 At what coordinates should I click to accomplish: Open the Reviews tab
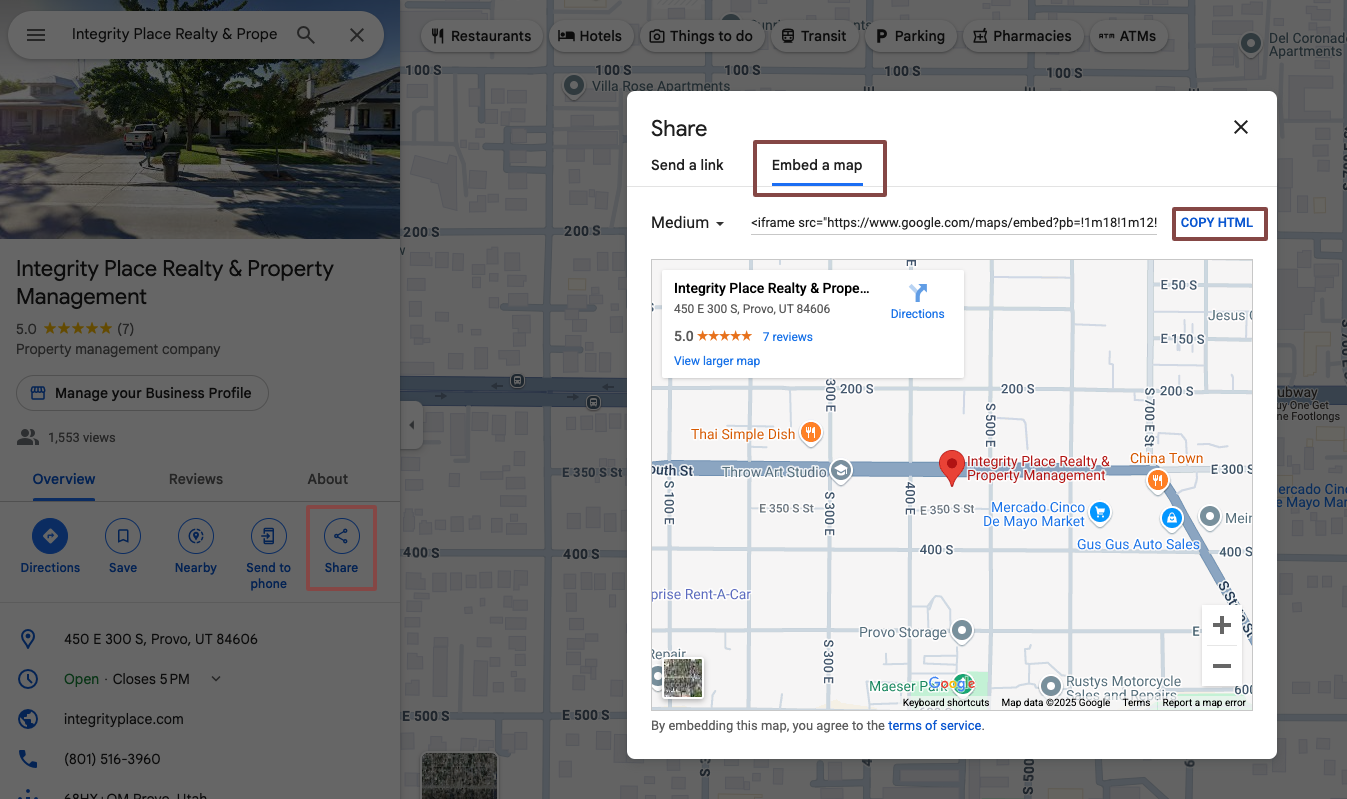196,479
